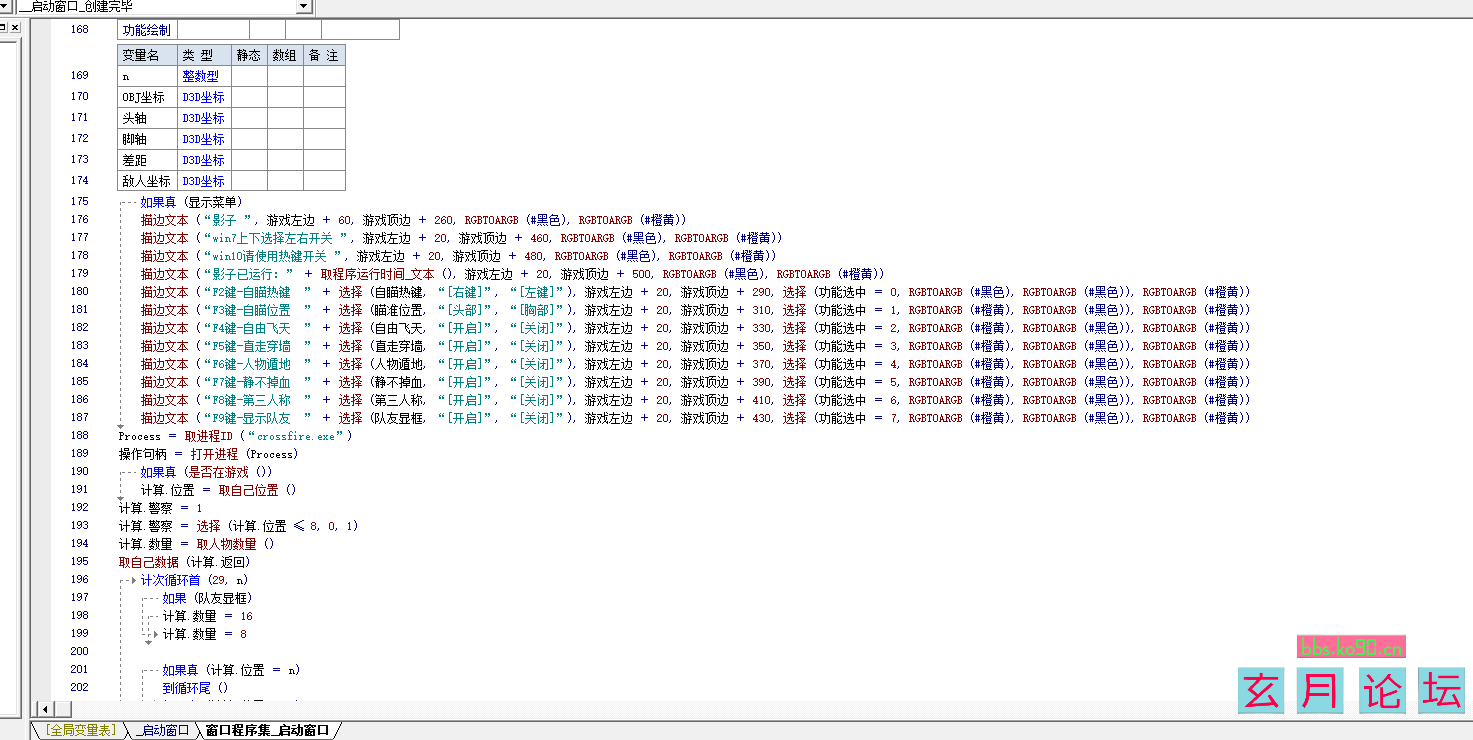The height and width of the screenshot is (740, 1473).
Task: Close the left side panel
Action: coord(15,27)
